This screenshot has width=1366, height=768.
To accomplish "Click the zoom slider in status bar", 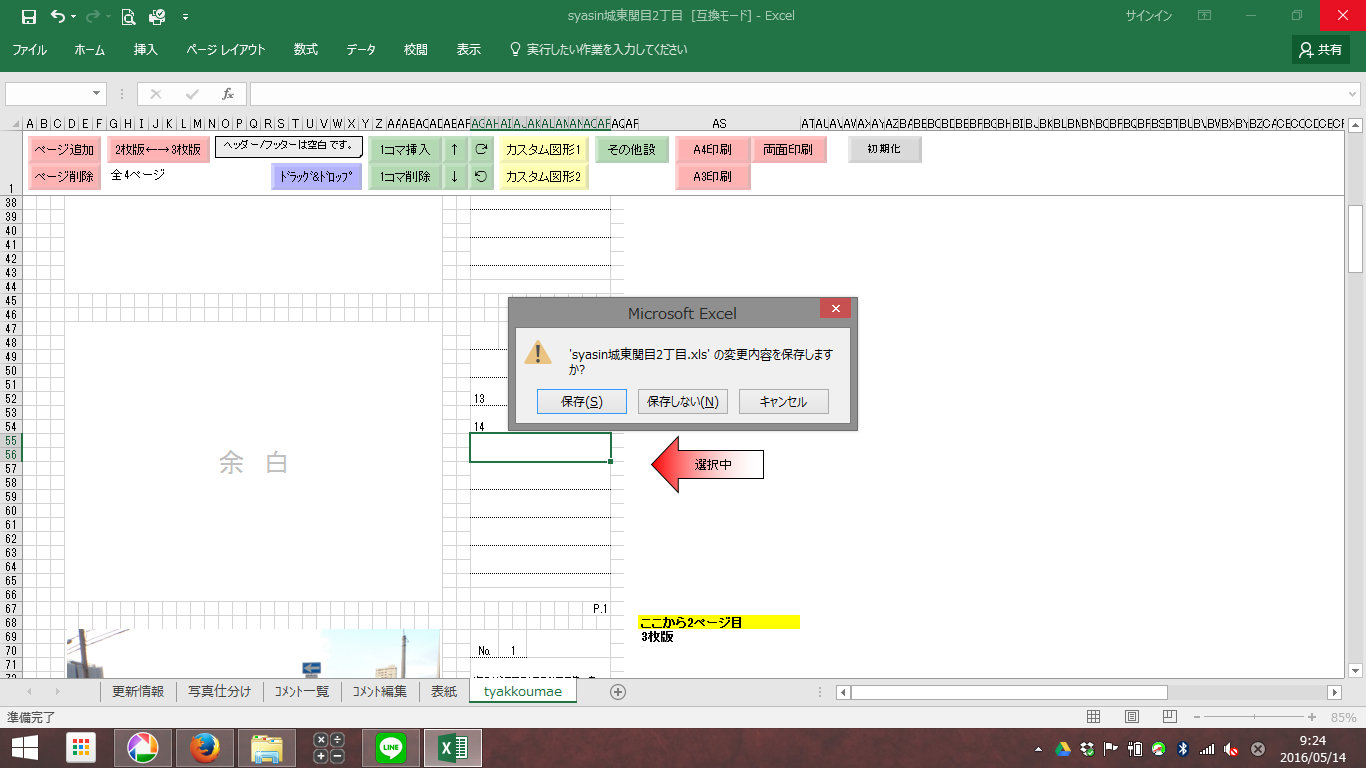I will [1254, 717].
